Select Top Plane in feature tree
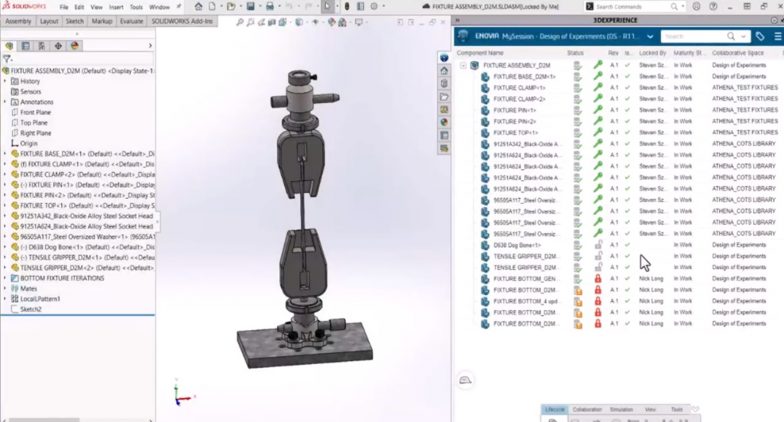The image size is (784, 422). 35,122
